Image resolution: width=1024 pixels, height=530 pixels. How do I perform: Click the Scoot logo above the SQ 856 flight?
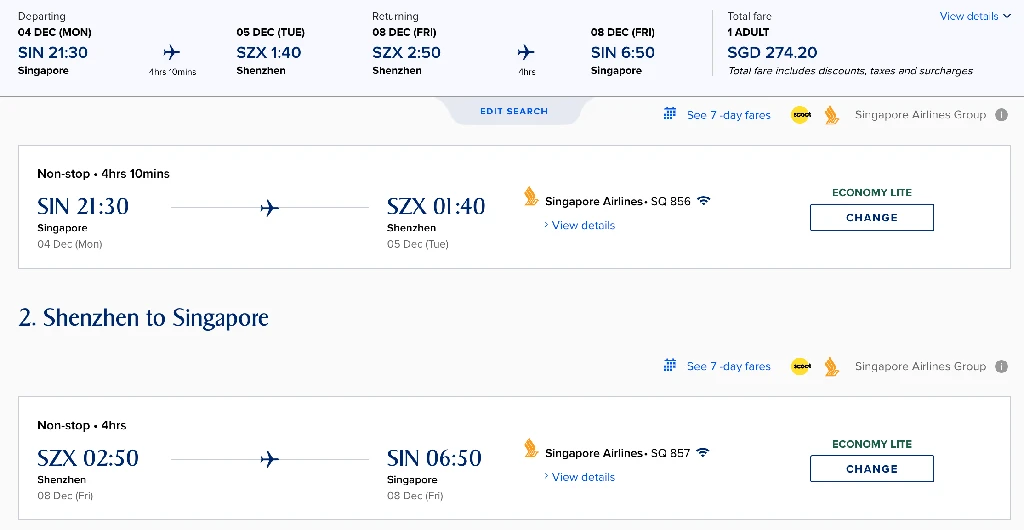click(x=801, y=115)
